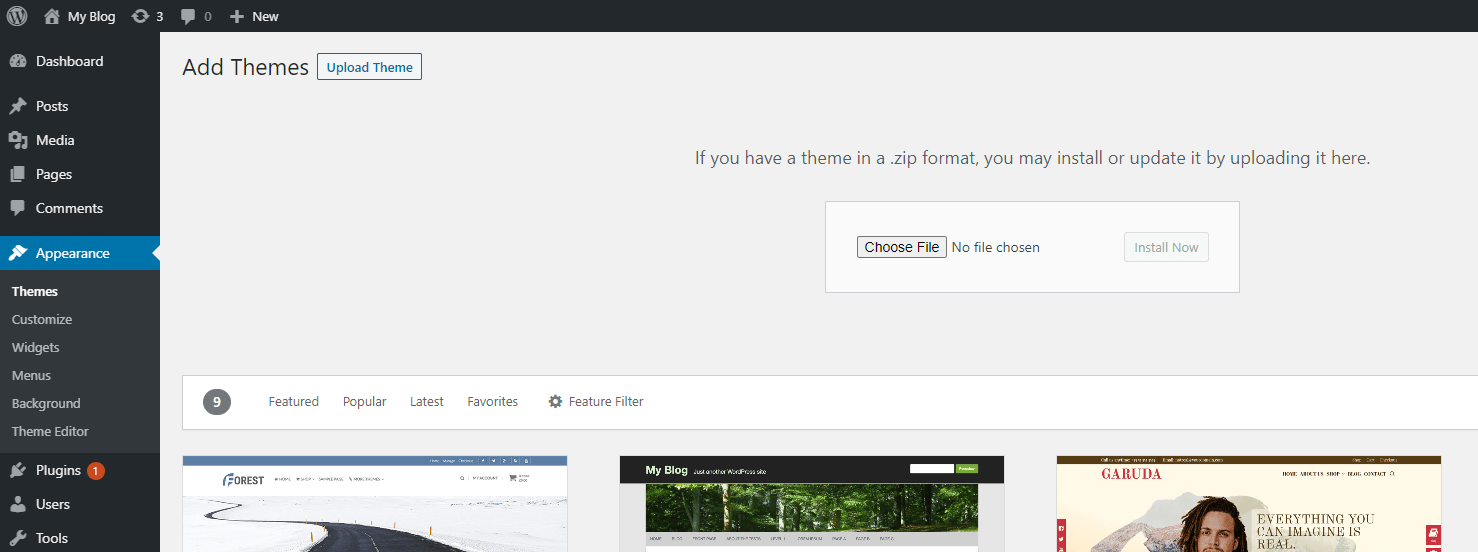Select the My Blog forest theme thumbnail

click(x=812, y=504)
